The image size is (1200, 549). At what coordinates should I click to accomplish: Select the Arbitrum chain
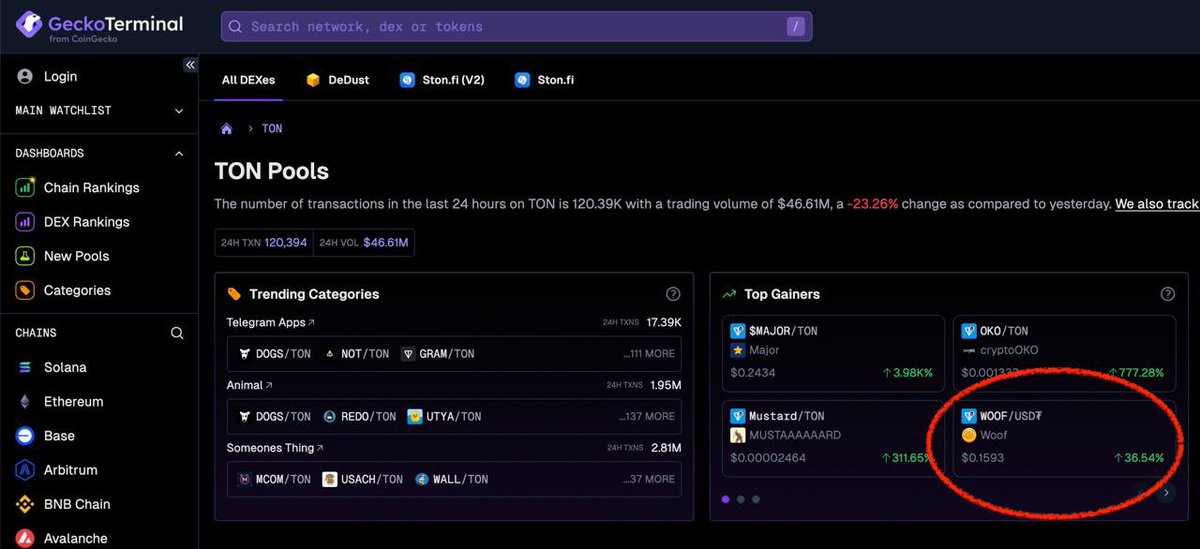pyautogui.click(x=56, y=470)
